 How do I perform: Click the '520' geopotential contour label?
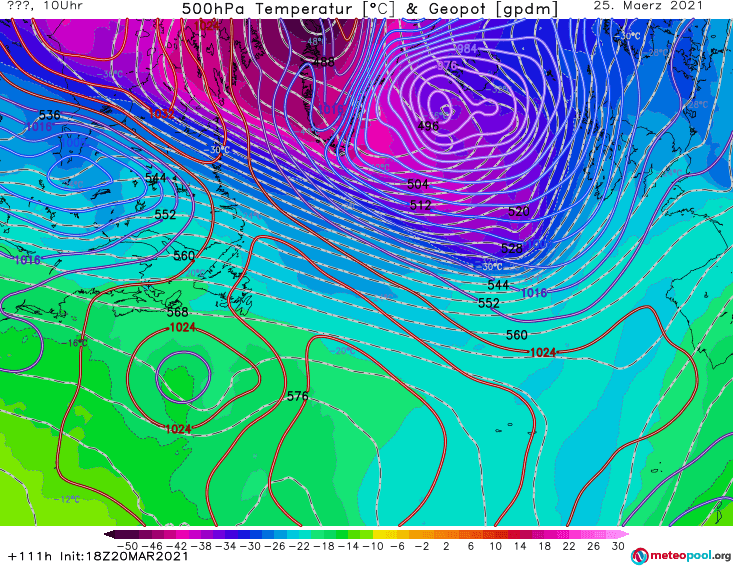pyautogui.click(x=518, y=212)
